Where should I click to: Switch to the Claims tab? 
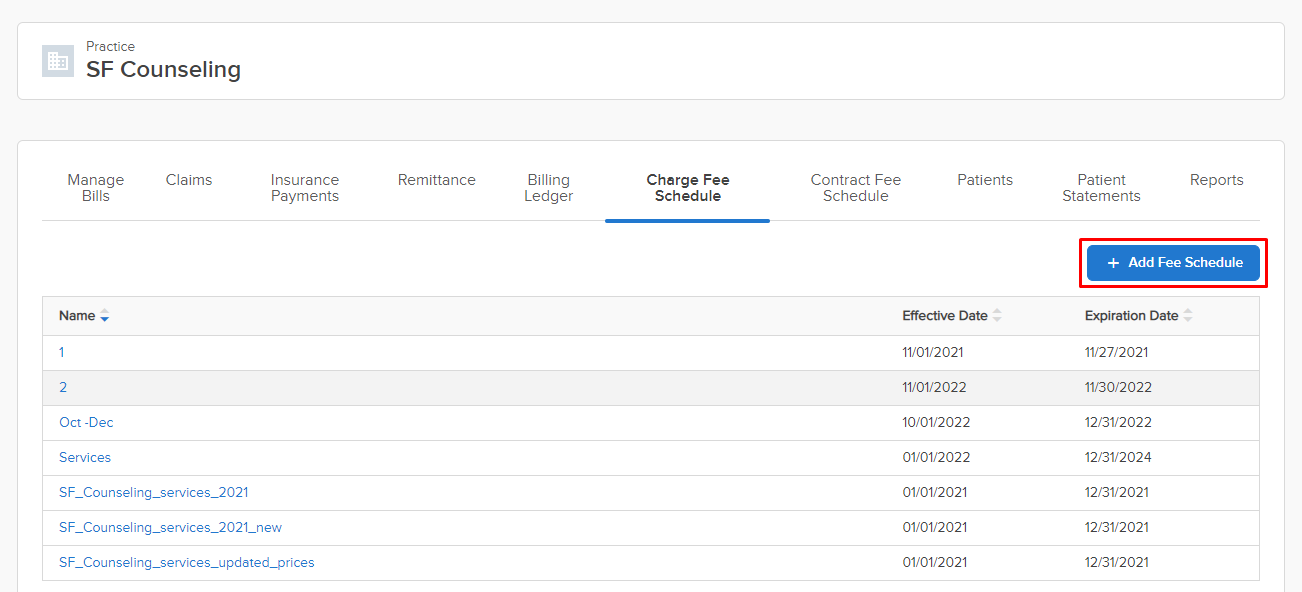(189, 180)
